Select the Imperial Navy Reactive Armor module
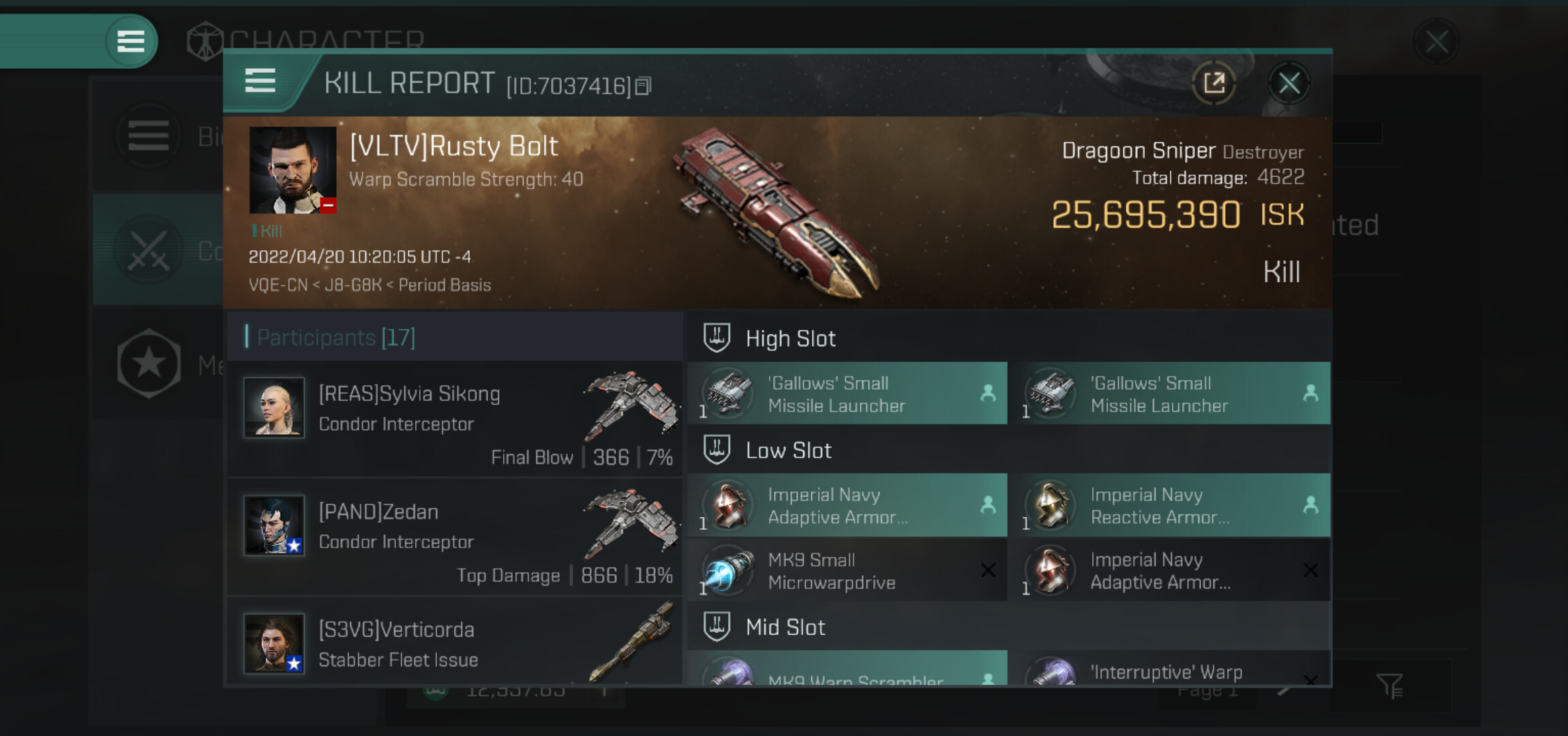Viewport: 1568px width, 736px height. pos(1171,505)
